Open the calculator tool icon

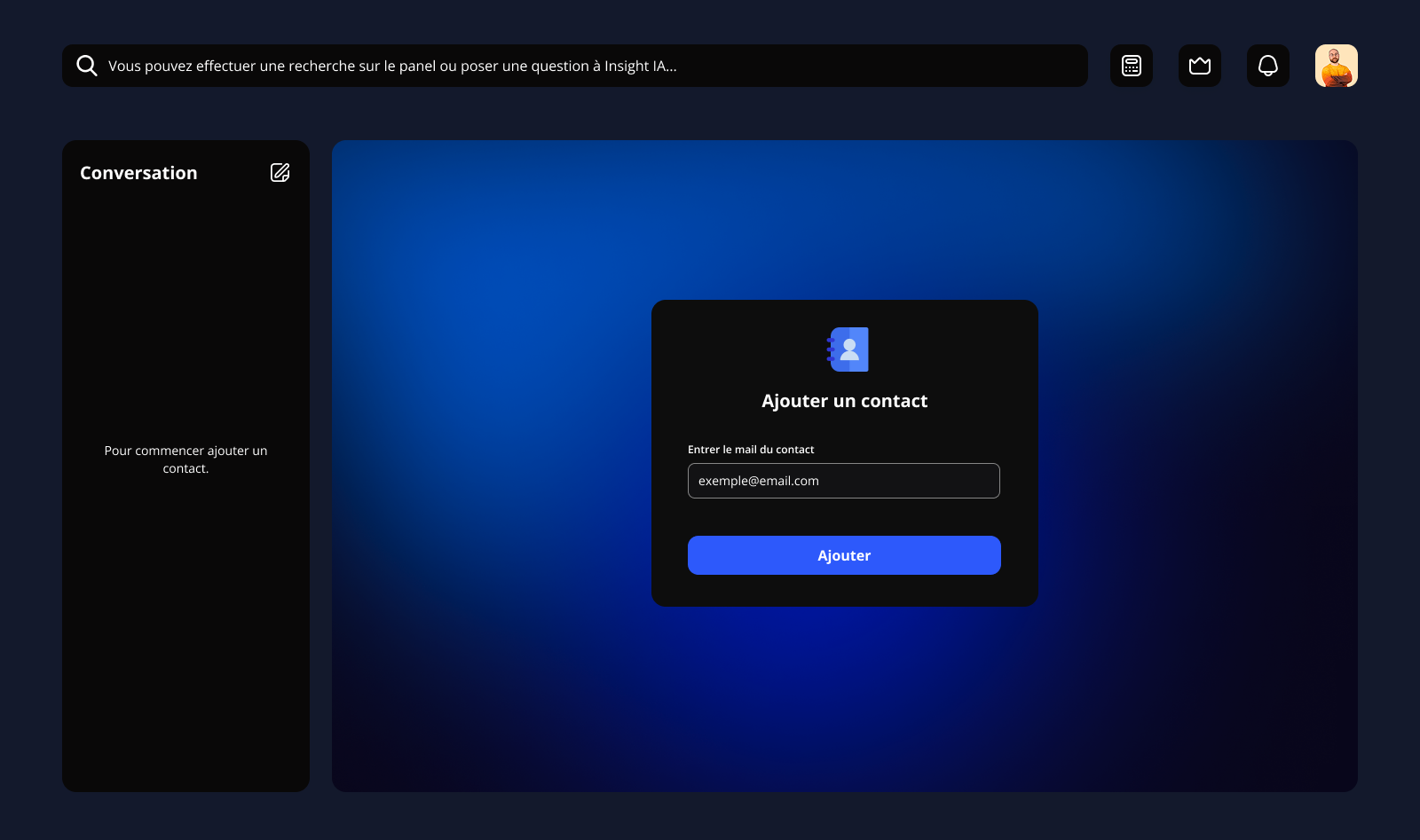[1132, 66]
